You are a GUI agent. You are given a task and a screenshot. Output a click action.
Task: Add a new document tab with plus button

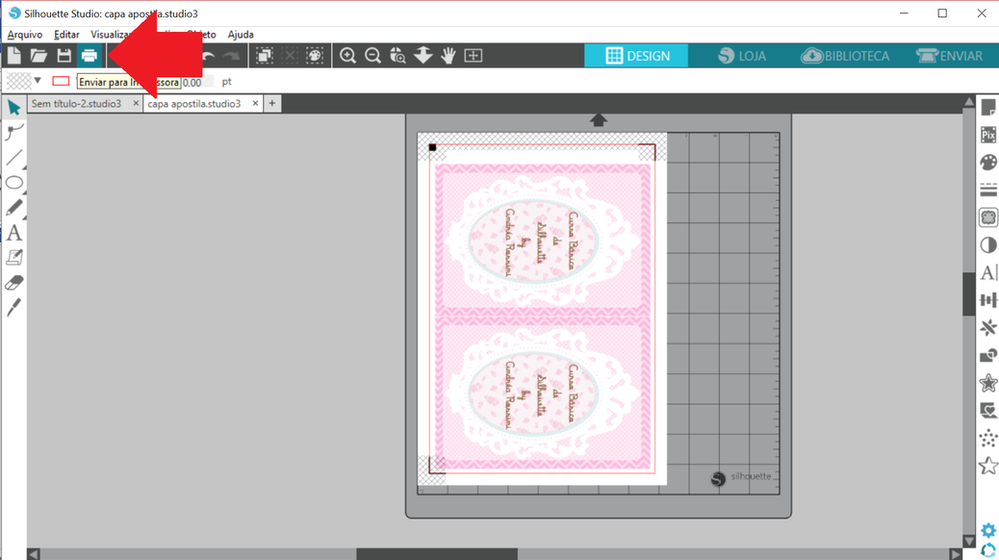pos(272,103)
